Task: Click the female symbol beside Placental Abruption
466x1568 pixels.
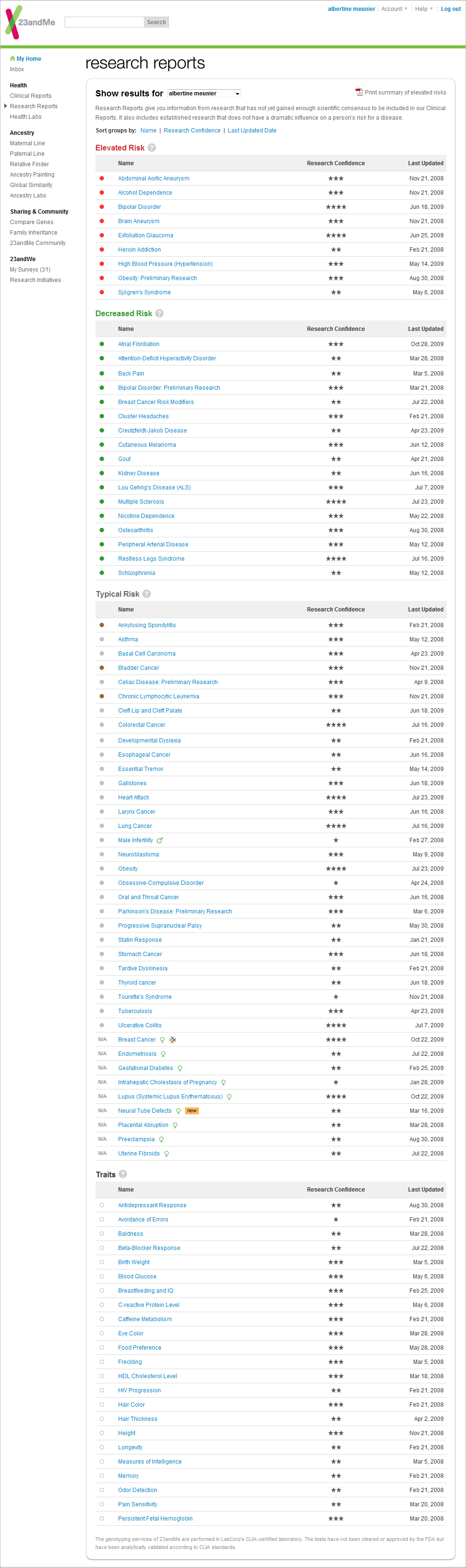Action: click(175, 1126)
